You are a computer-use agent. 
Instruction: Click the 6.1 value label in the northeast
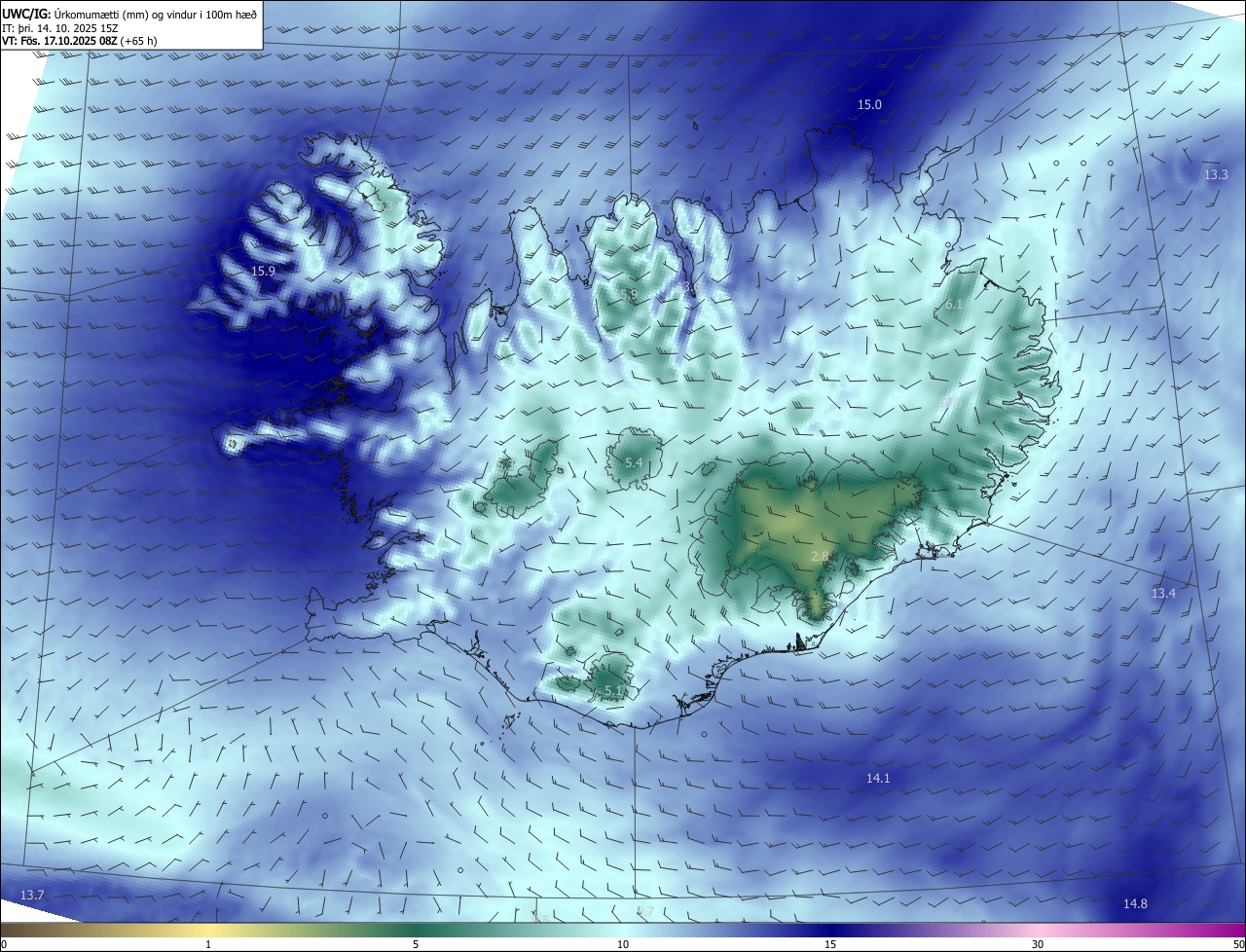pyautogui.click(x=954, y=305)
